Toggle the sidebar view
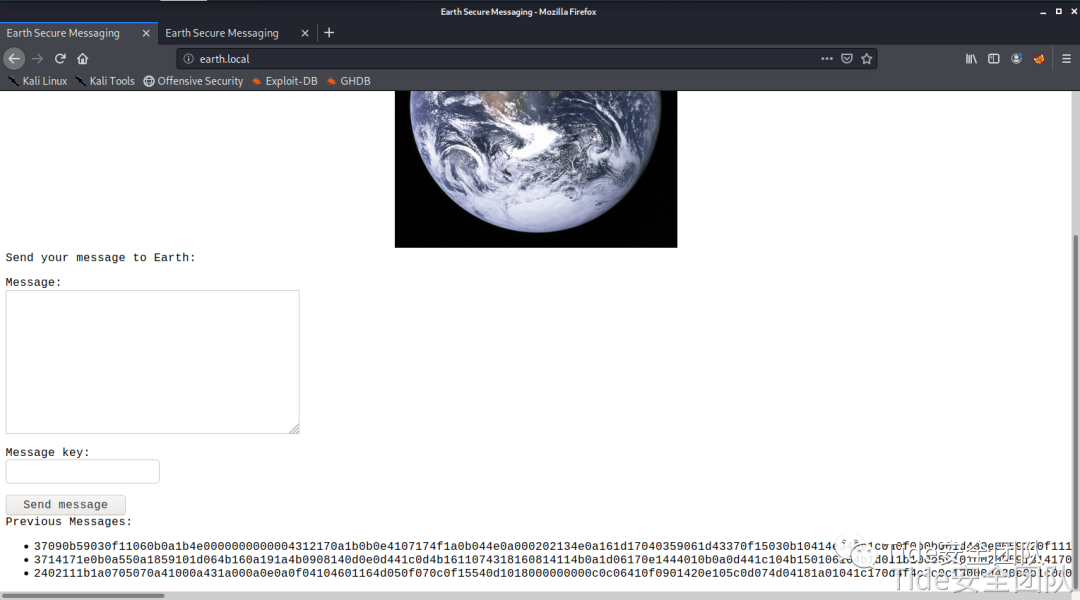Screen dimensions: 1080x600 (x=993, y=59)
